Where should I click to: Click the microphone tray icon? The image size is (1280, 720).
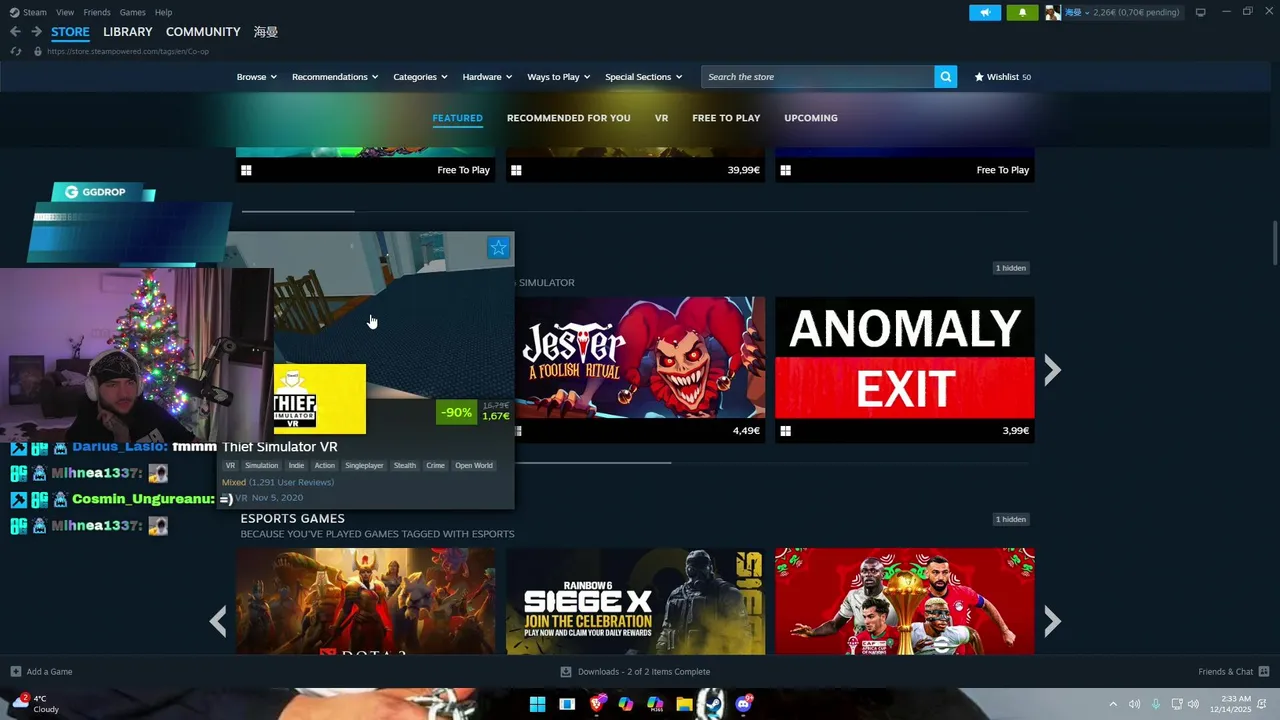1156,704
